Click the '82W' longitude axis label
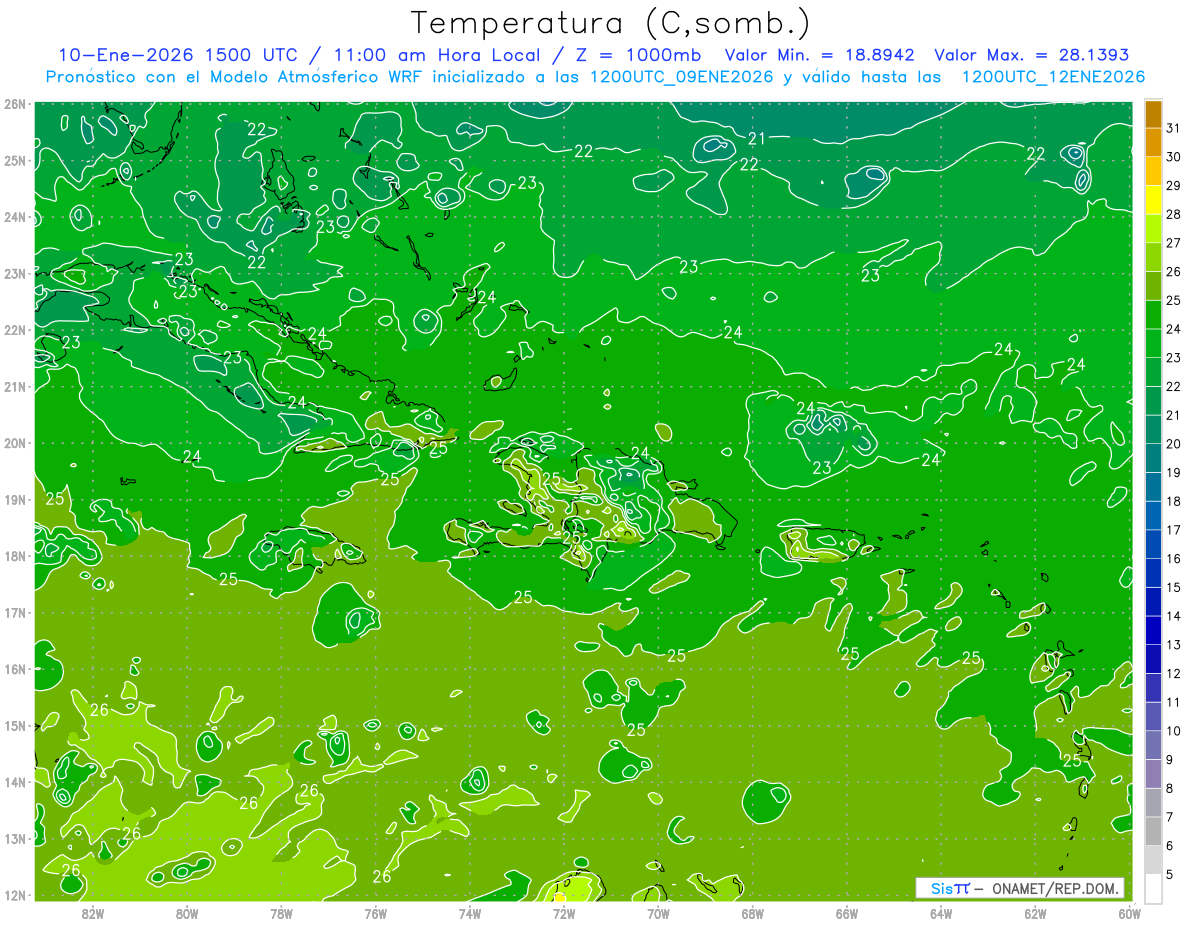This screenshot has height=927, width=1200. click(x=93, y=913)
